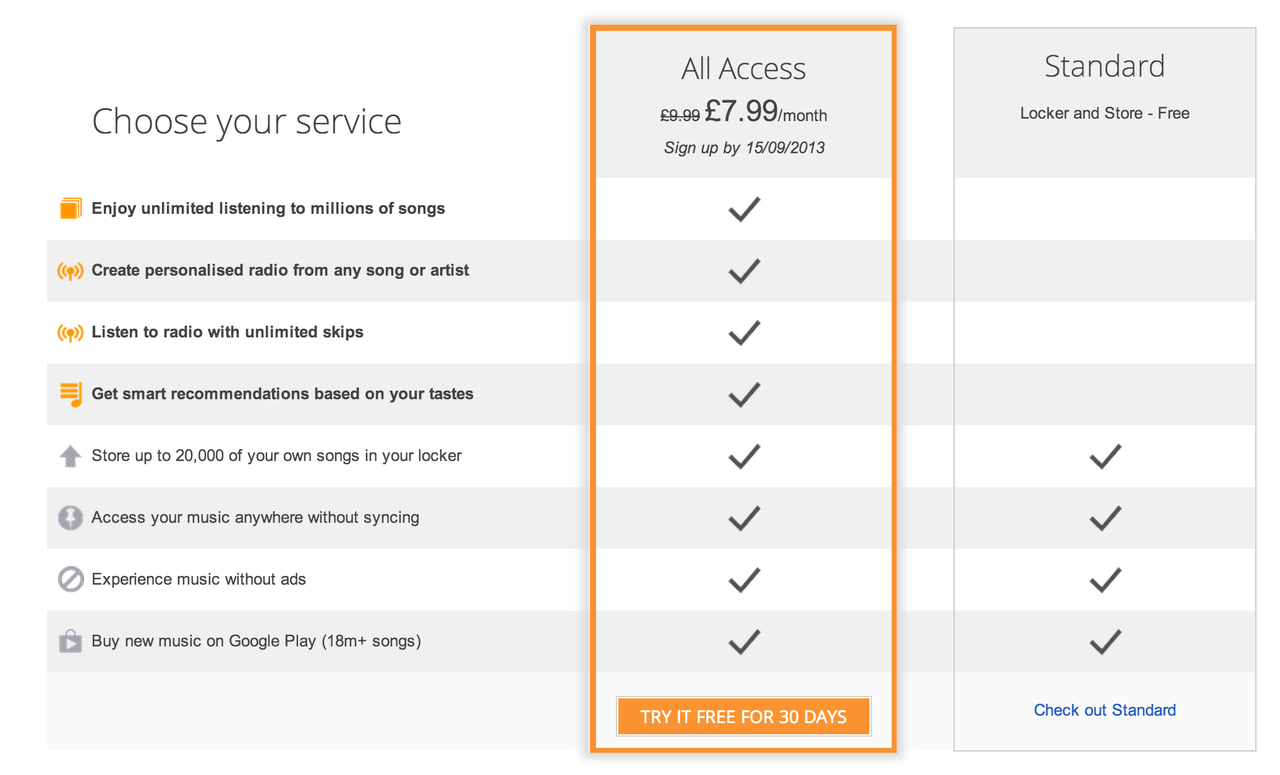Click Access your music anywhere feature text

coord(255,518)
